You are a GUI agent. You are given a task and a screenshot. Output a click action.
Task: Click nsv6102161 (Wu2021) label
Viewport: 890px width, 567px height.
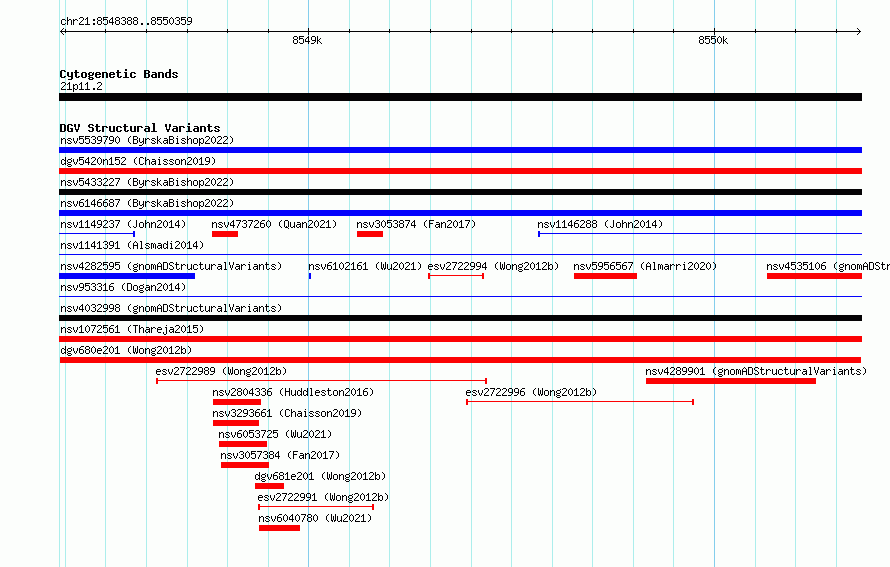tap(365, 266)
